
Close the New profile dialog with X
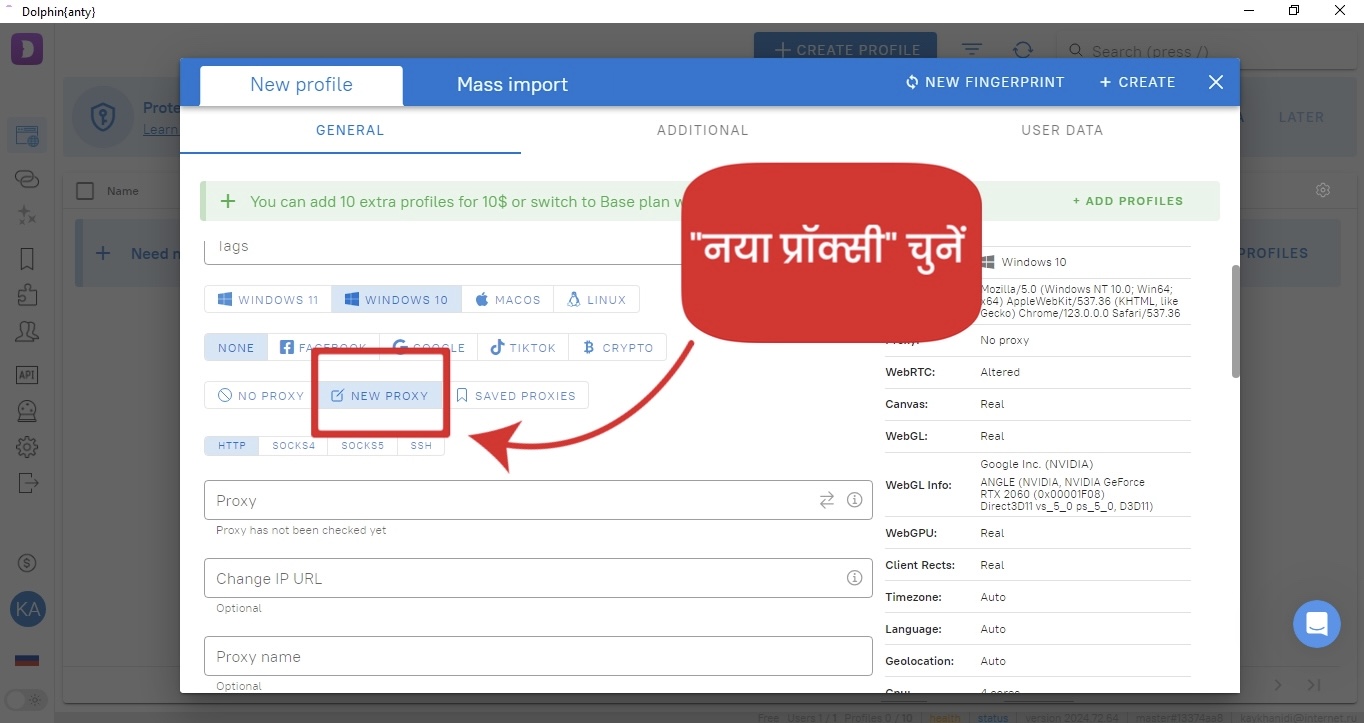click(1215, 82)
